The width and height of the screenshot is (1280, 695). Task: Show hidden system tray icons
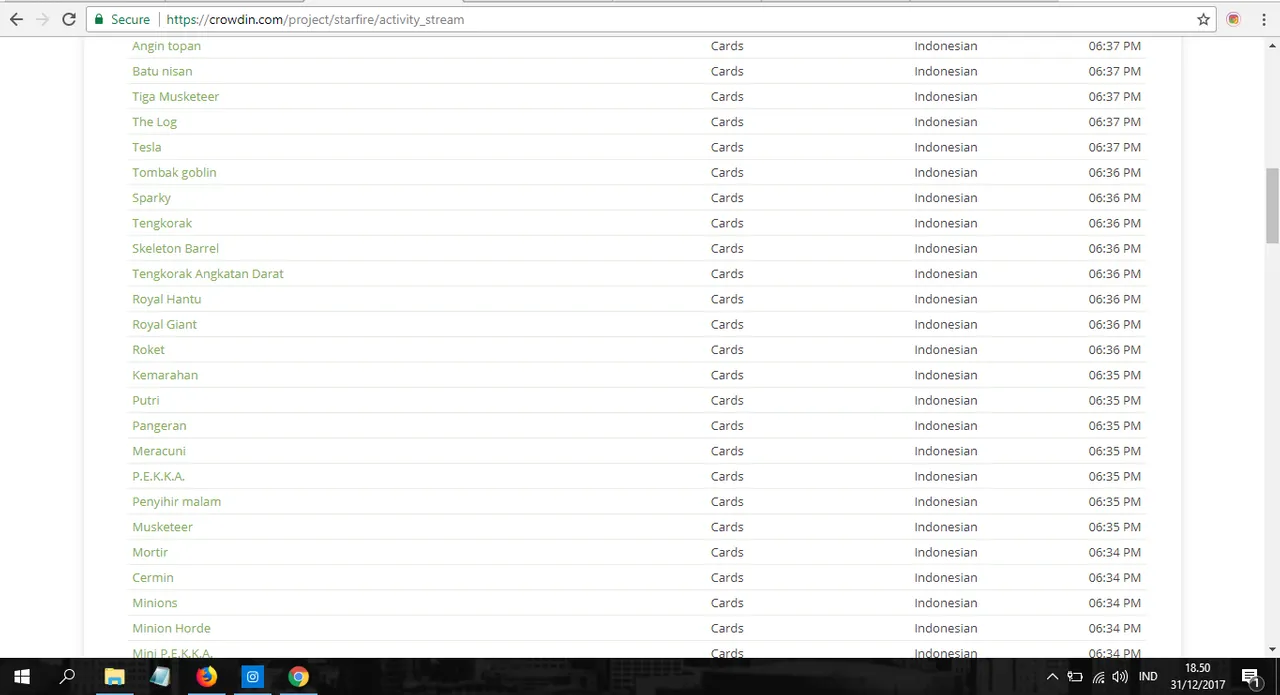(1052, 677)
